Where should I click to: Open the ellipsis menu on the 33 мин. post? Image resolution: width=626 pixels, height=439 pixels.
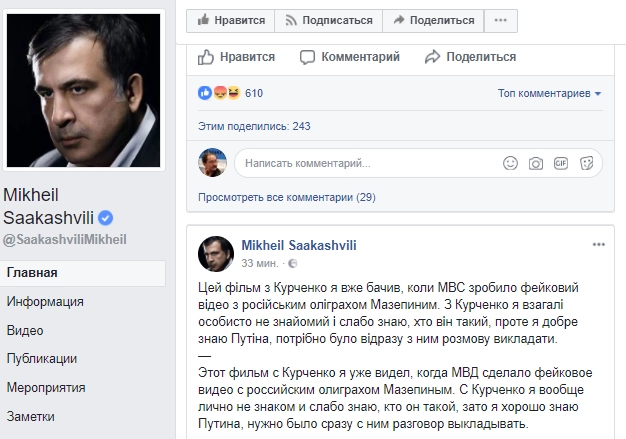click(599, 244)
